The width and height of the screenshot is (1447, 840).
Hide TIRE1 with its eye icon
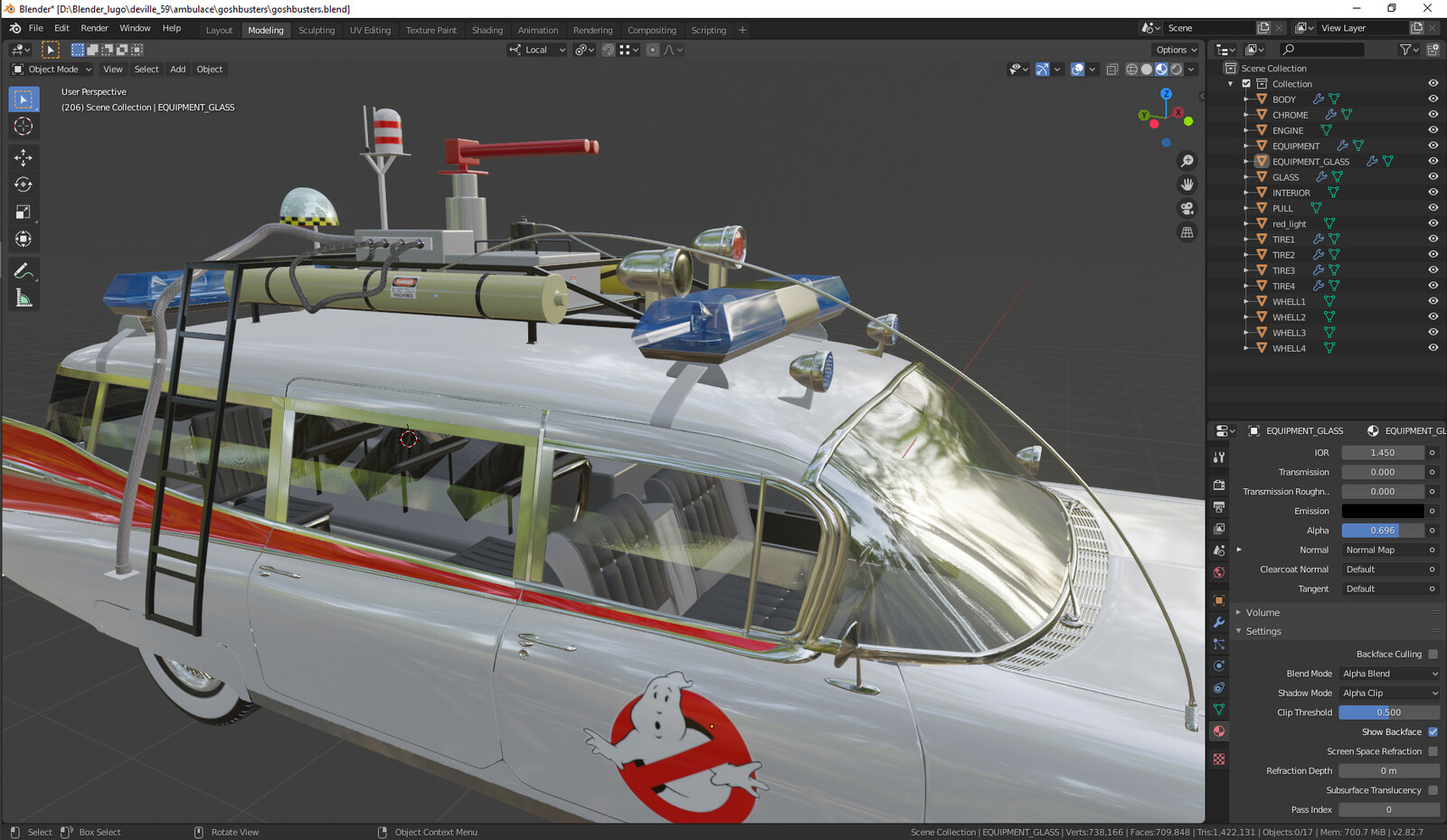point(1433,240)
